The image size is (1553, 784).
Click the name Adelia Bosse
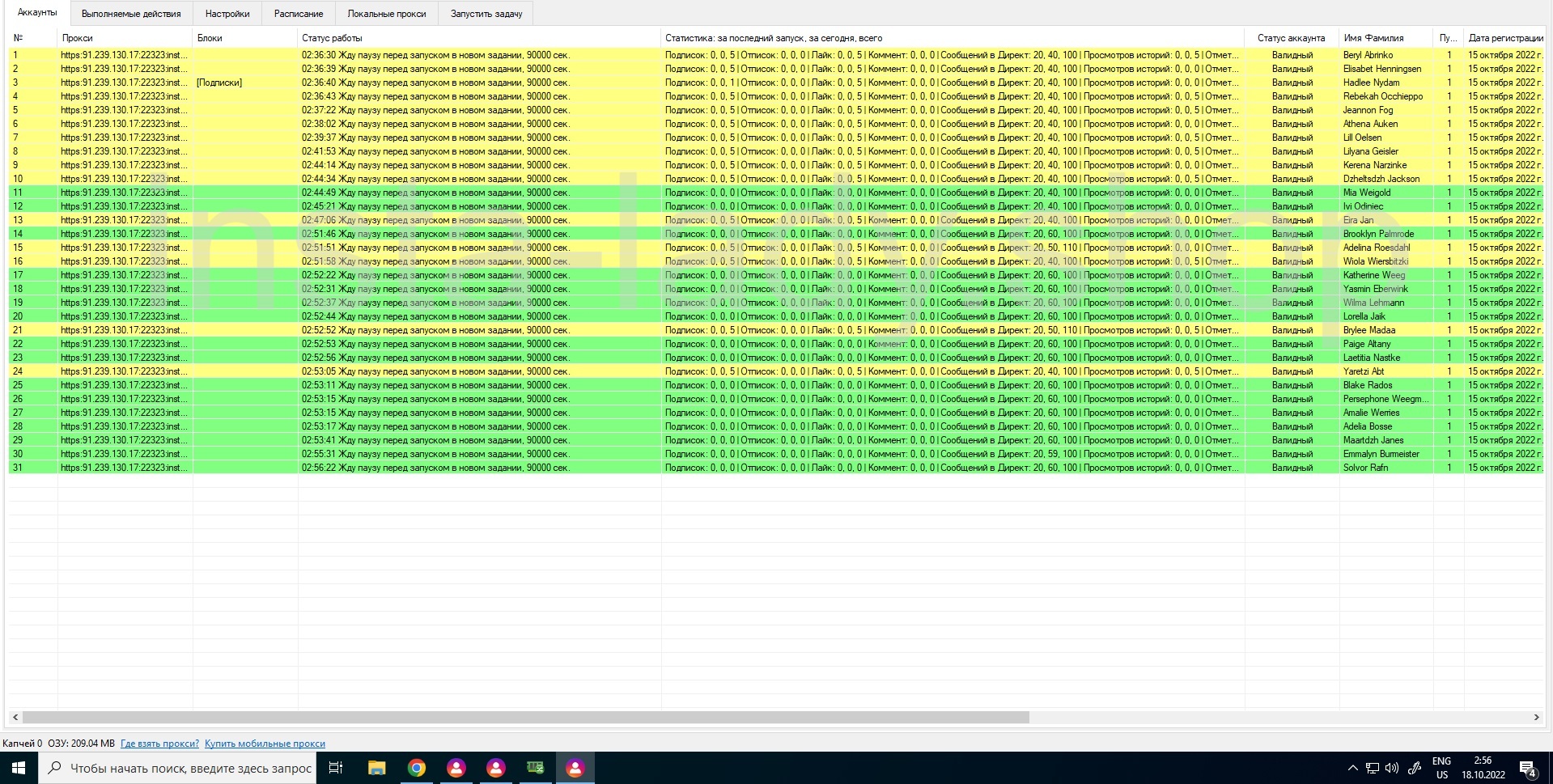click(1368, 426)
